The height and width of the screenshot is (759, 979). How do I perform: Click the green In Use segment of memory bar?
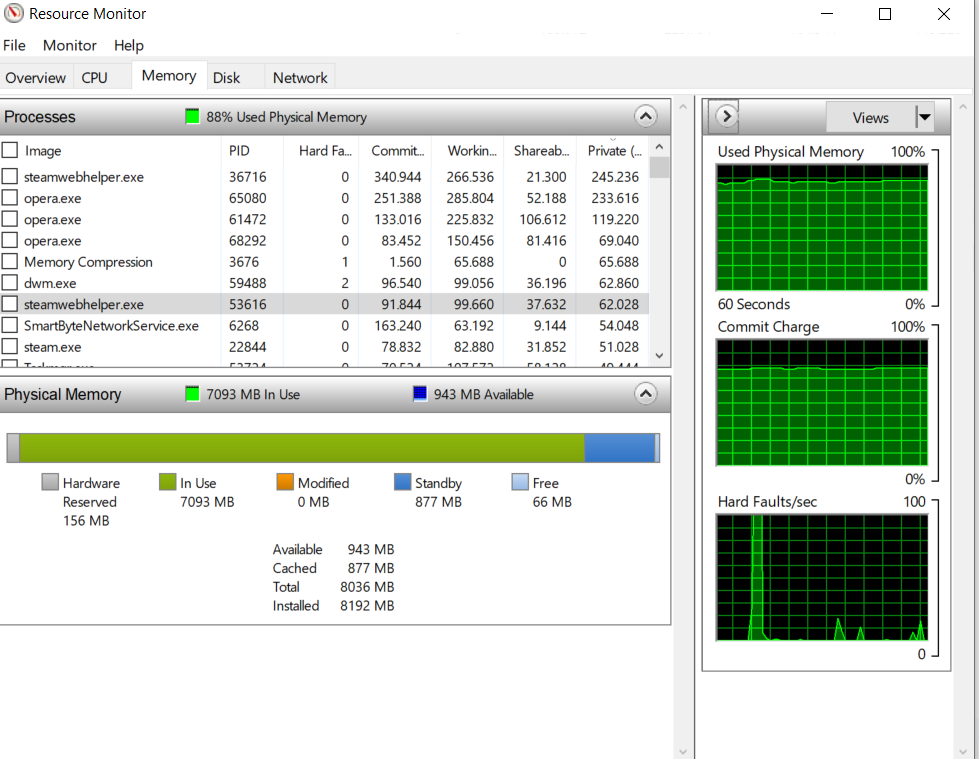coord(302,448)
